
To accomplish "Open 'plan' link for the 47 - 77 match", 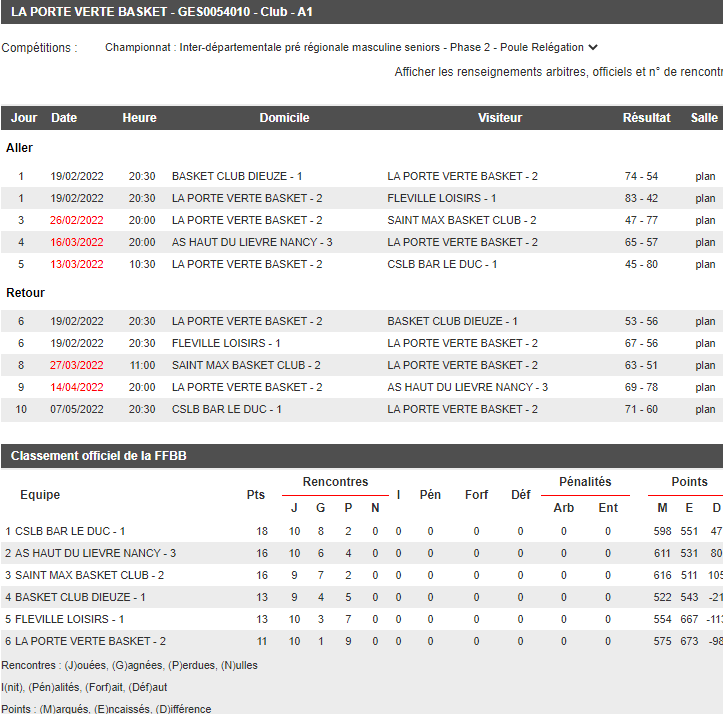I will click(705, 220).
